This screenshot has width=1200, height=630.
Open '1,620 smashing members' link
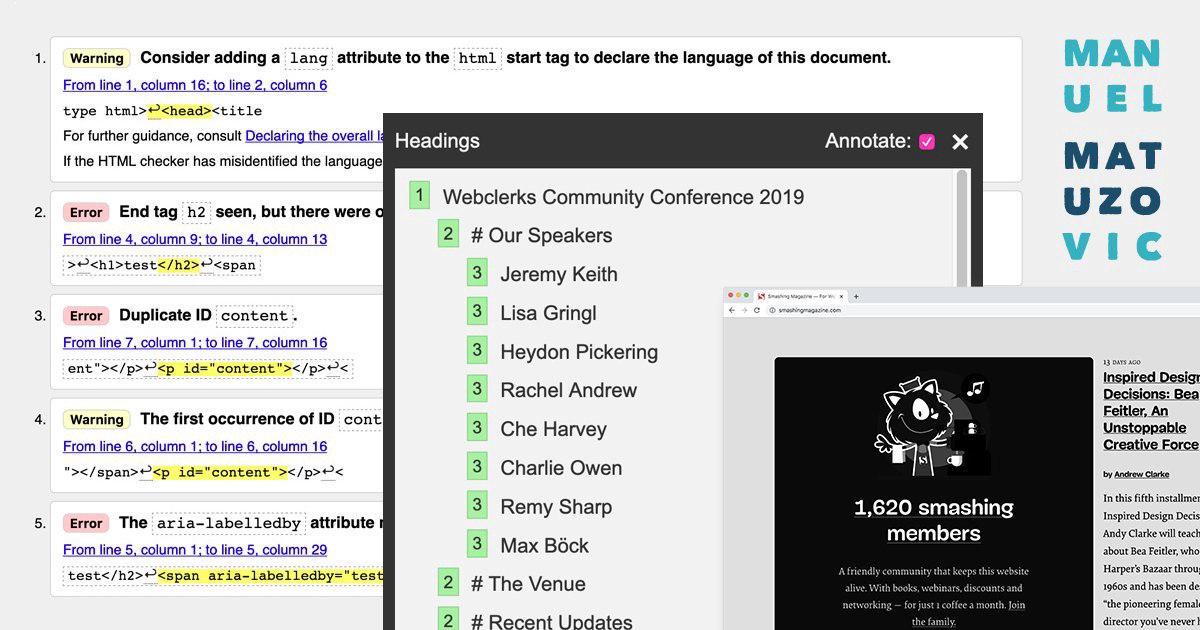(x=933, y=520)
